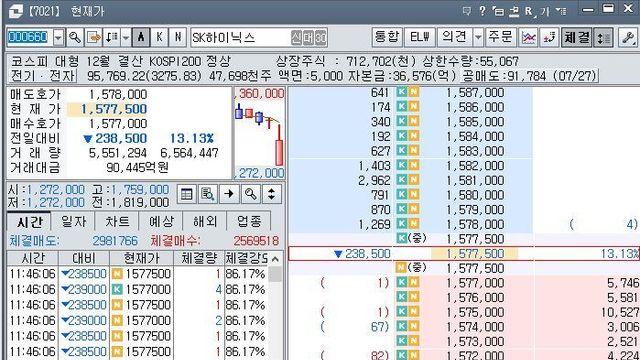Click the stock search magnifier icon
This screenshot has width=640, height=360.
coord(75,38)
